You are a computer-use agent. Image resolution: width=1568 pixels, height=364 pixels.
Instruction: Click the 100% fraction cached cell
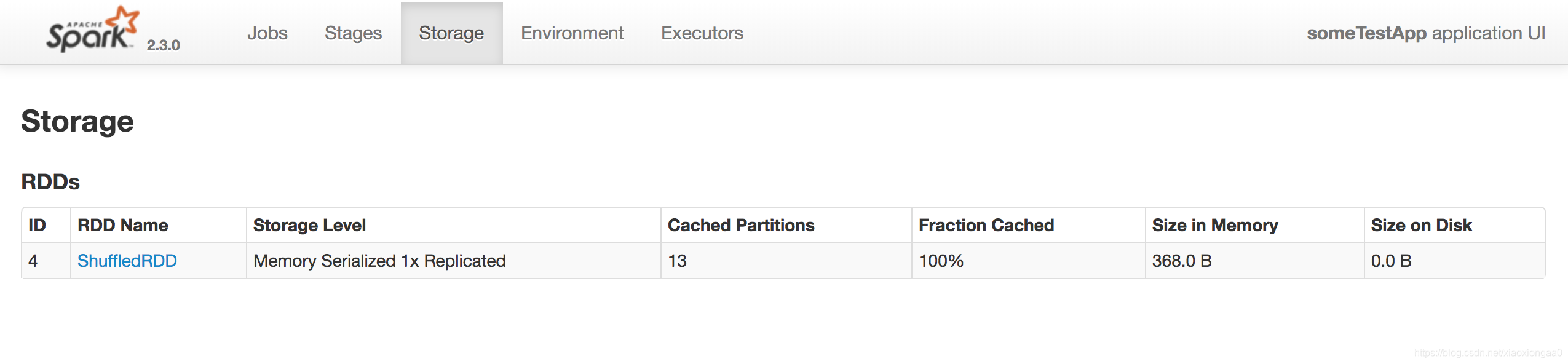tap(1029, 261)
